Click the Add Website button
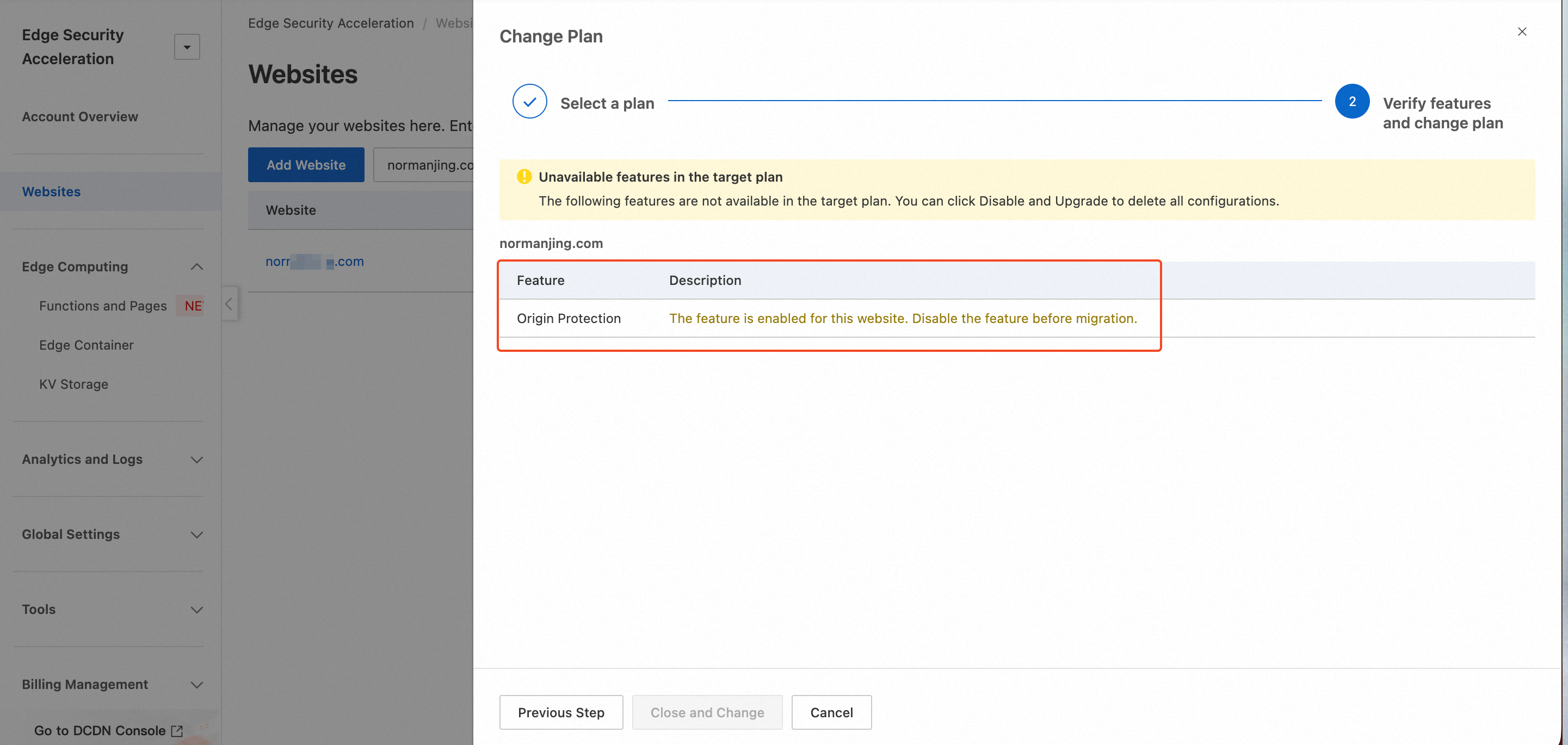The image size is (1568, 745). point(306,165)
